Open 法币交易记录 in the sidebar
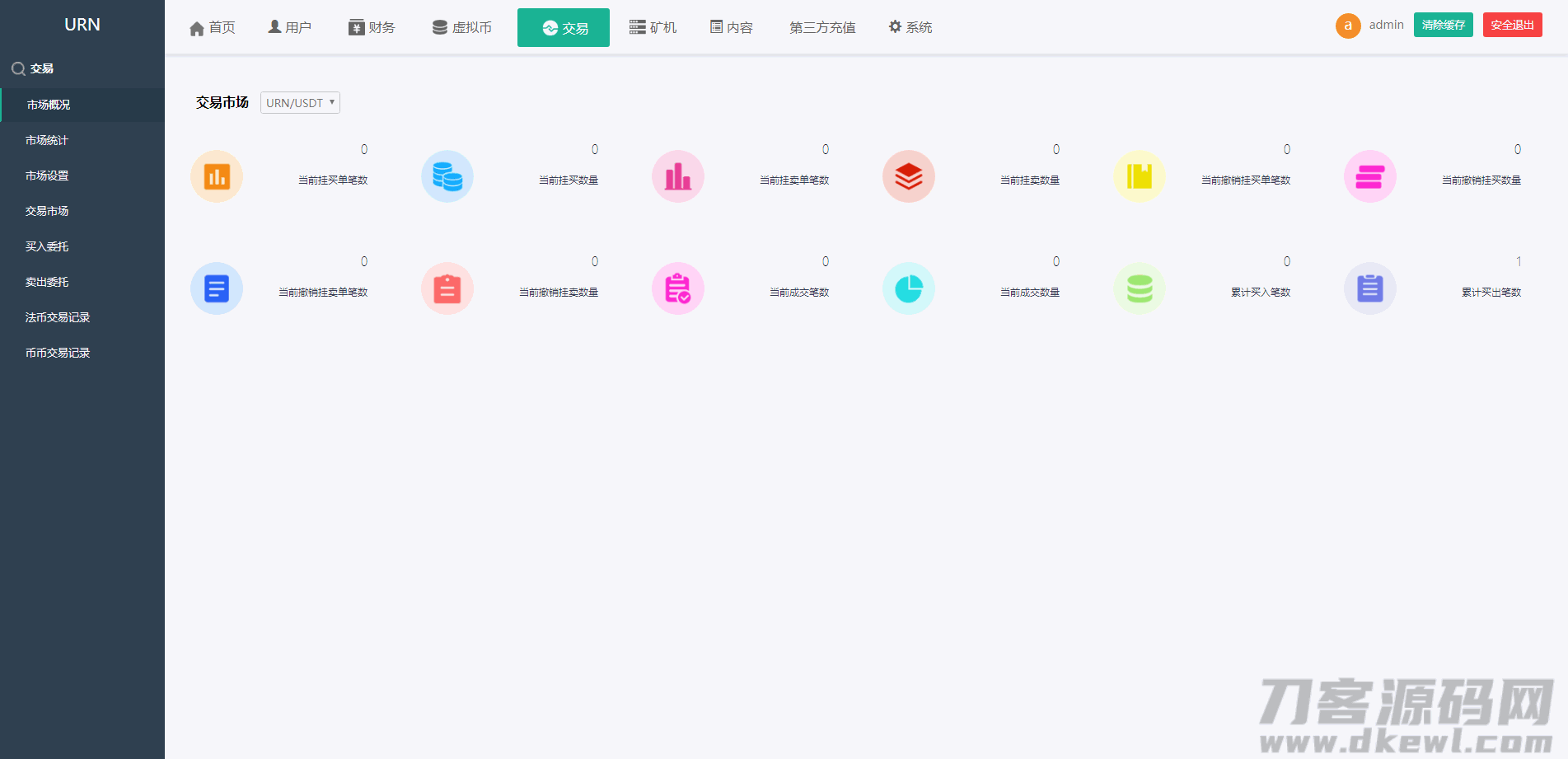This screenshot has height=759, width=1568. click(58, 317)
